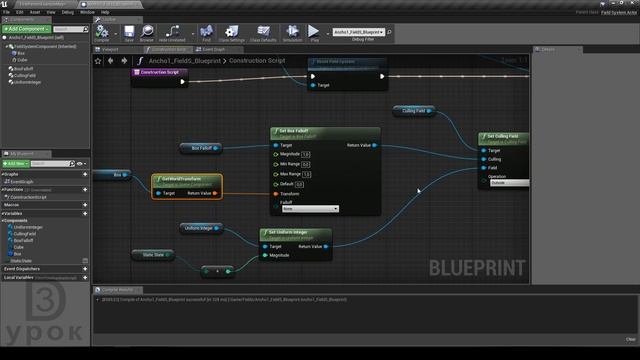Image resolution: width=640 pixels, height=360 pixels.
Task: Open the Help menu
Action: tap(105, 12)
